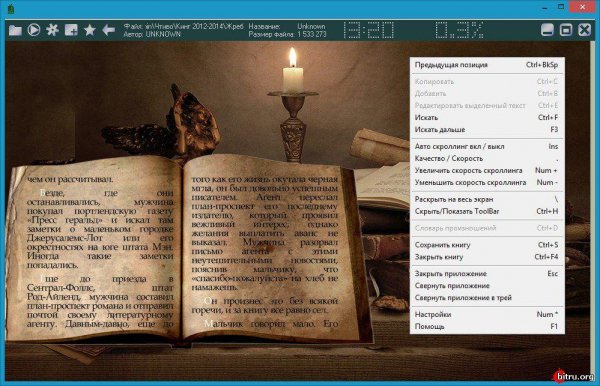600x386 pixels.
Task: Open favorites with the star icon
Action: 90,30
